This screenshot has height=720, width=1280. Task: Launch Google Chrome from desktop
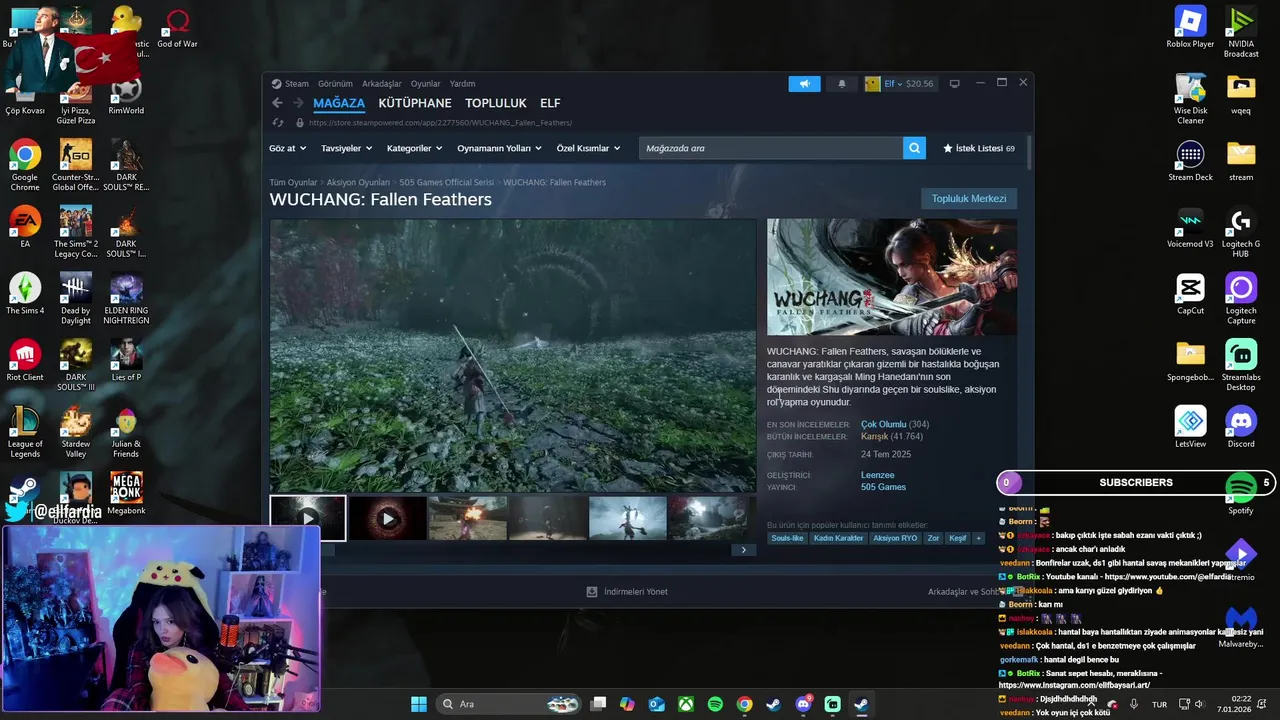pos(25,166)
